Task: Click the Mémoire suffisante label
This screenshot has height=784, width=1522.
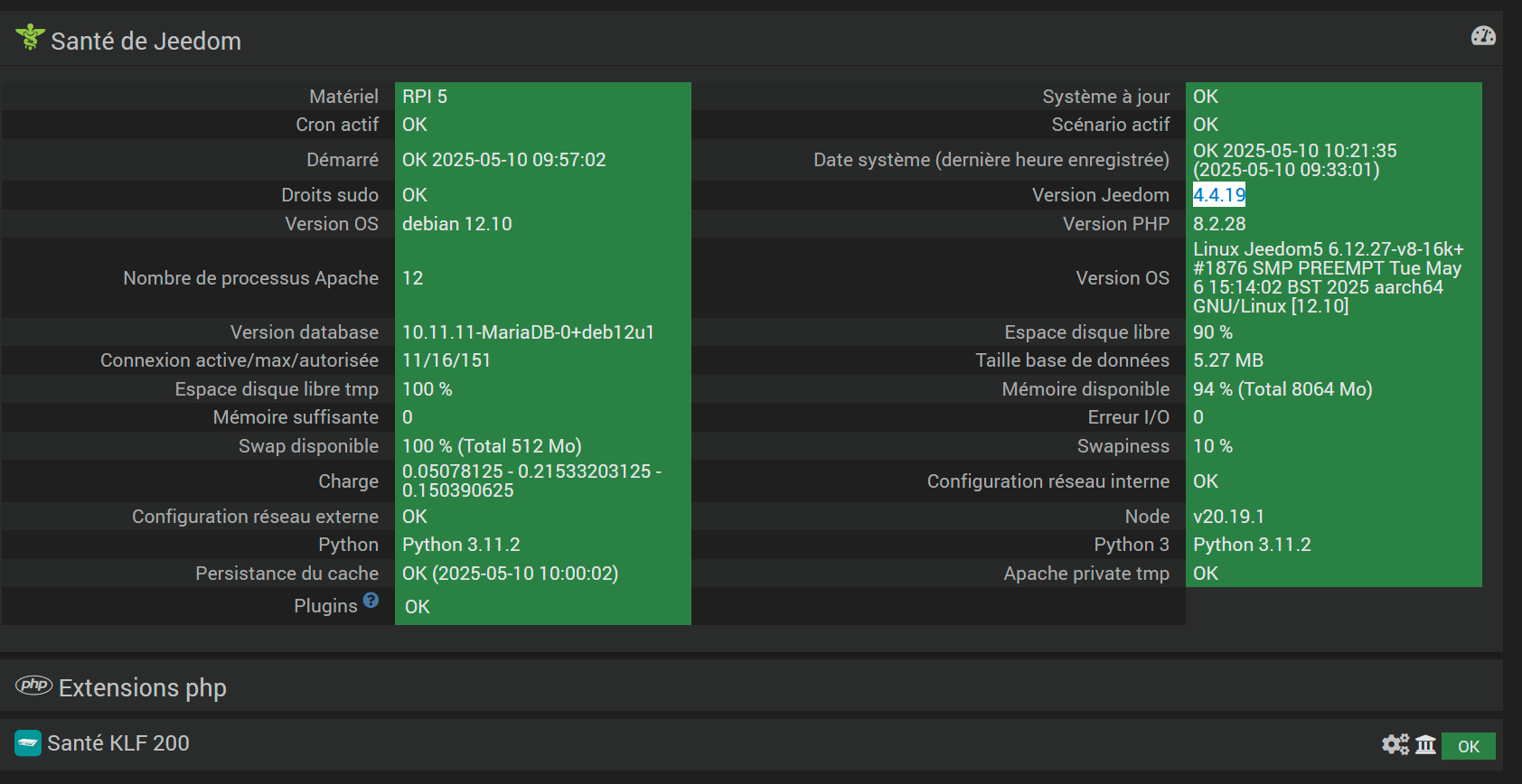Action: [x=296, y=417]
